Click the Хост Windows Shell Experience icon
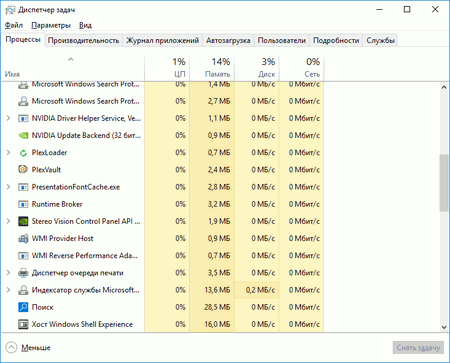Image resolution: width=450 pixels, height=363 pixels. (x=23, y=324)
